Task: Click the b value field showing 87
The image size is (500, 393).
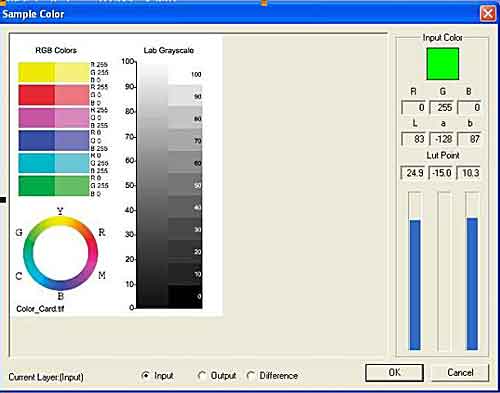Action: pos(469,139)
